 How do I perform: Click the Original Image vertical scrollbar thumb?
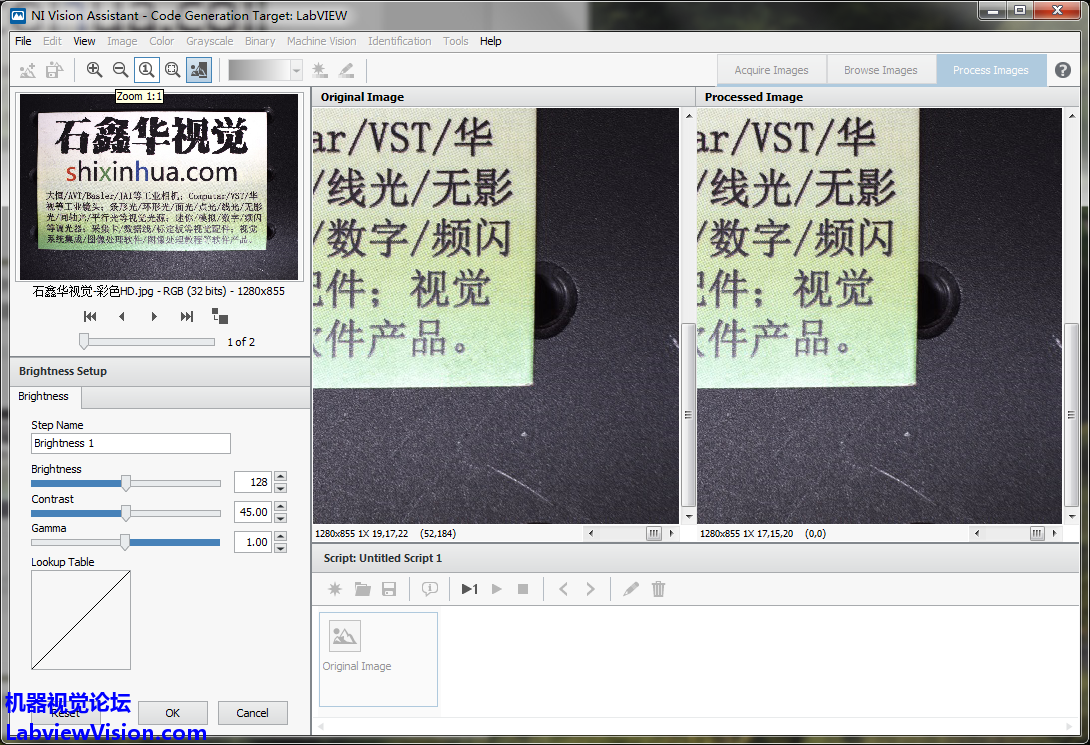pyautogui.click(x=688, y=415)
